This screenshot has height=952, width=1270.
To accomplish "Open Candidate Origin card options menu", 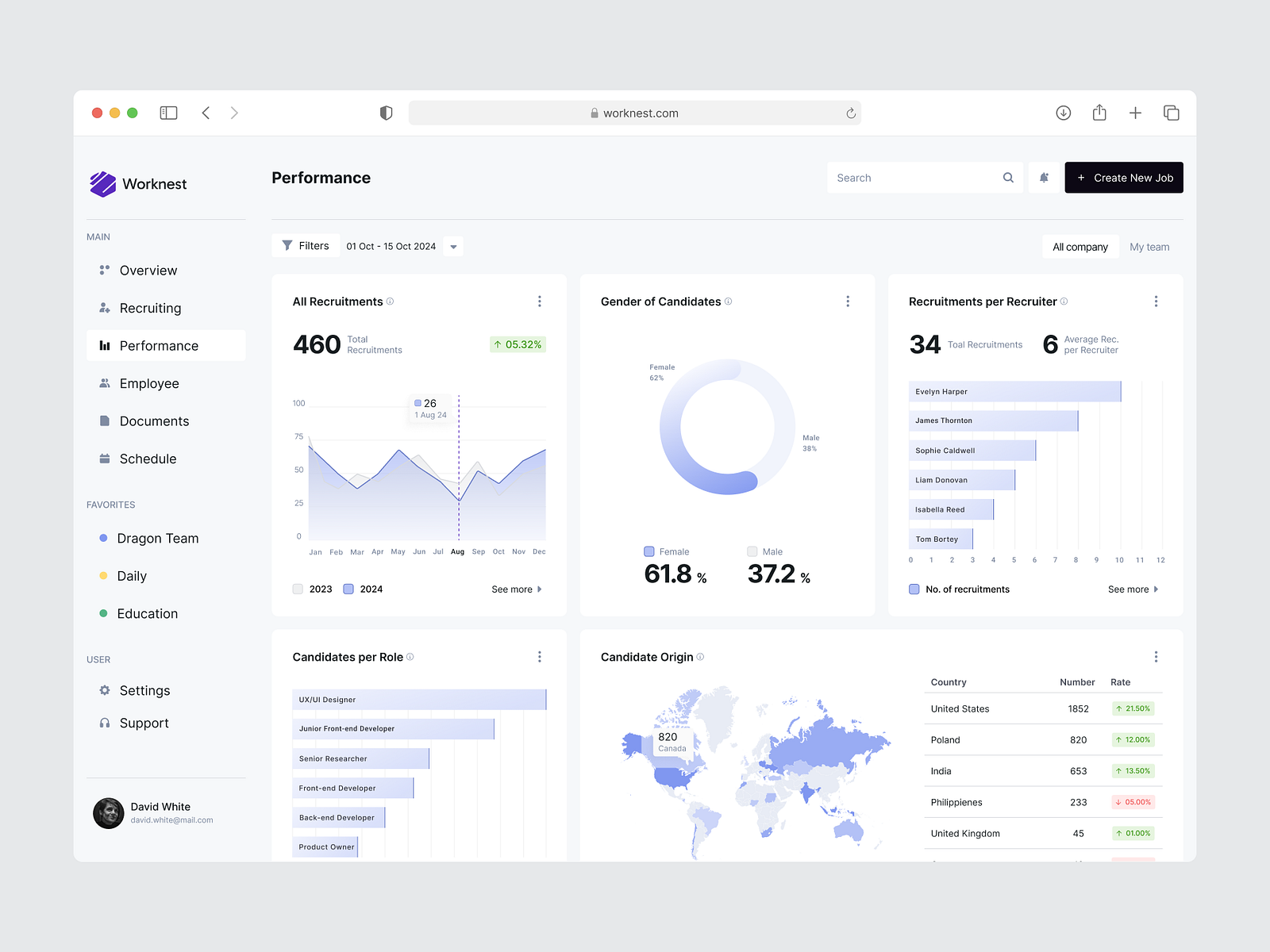I will click(x=1156, y=657).
